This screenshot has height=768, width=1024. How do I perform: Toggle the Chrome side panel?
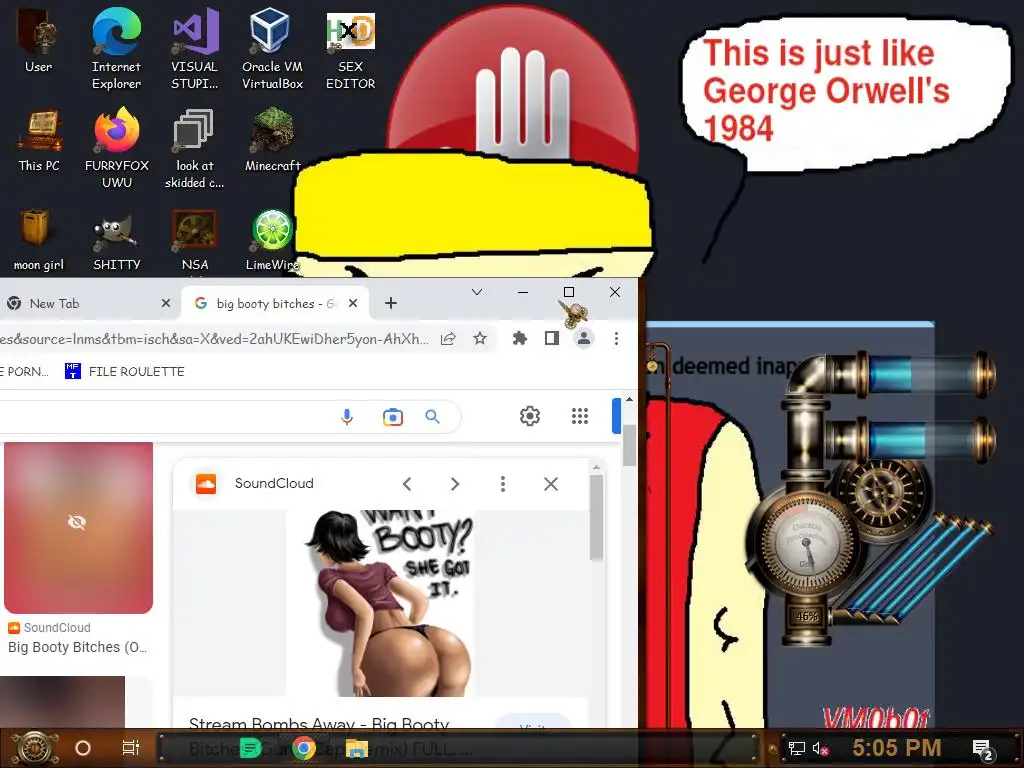point(552,338)
